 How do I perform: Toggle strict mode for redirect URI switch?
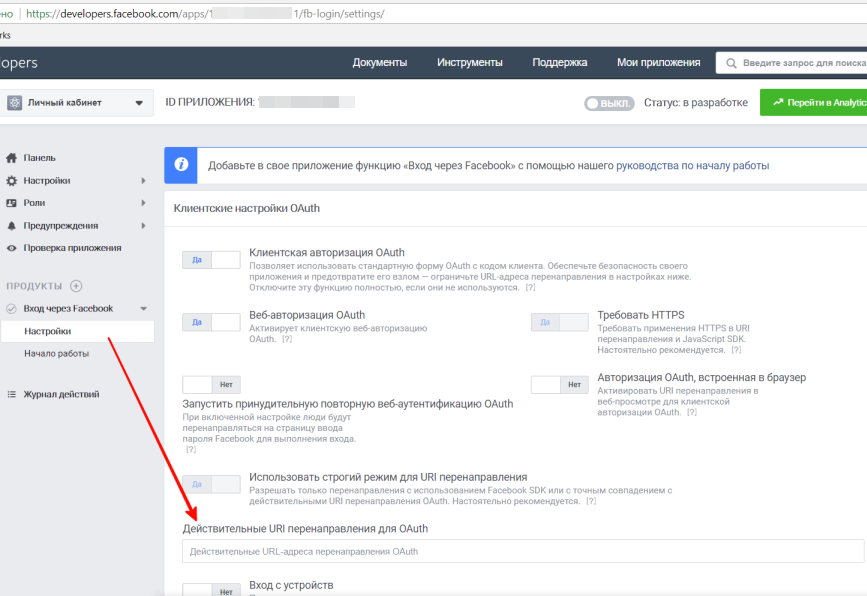[211, 484]
